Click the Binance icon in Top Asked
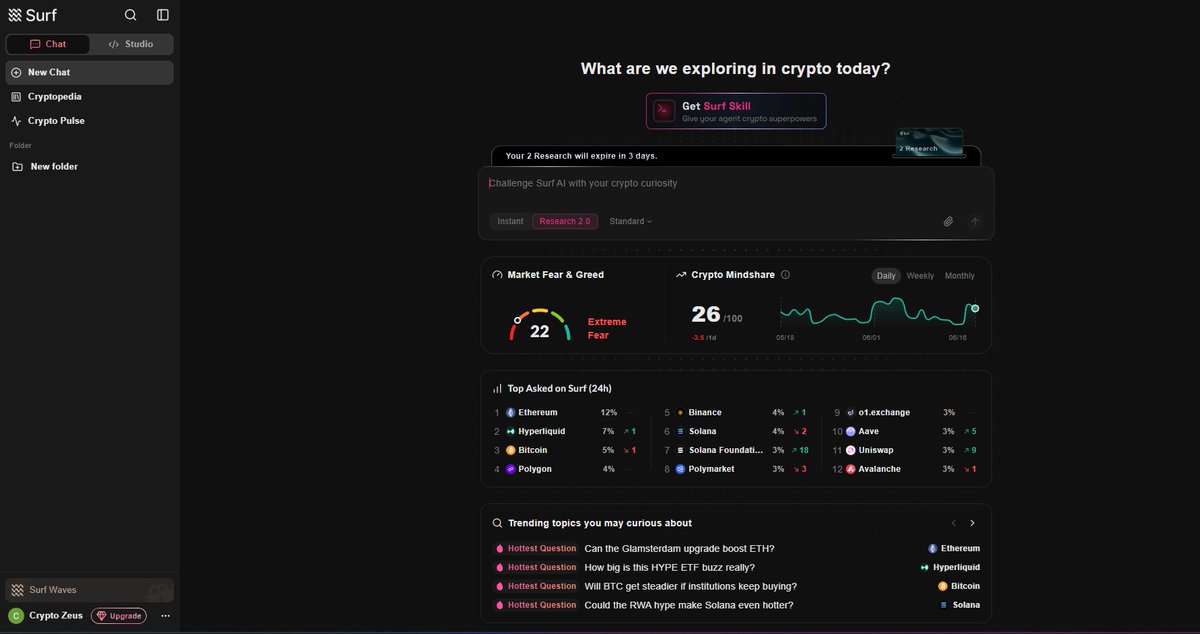1200x634 pixels. [680, 413]
